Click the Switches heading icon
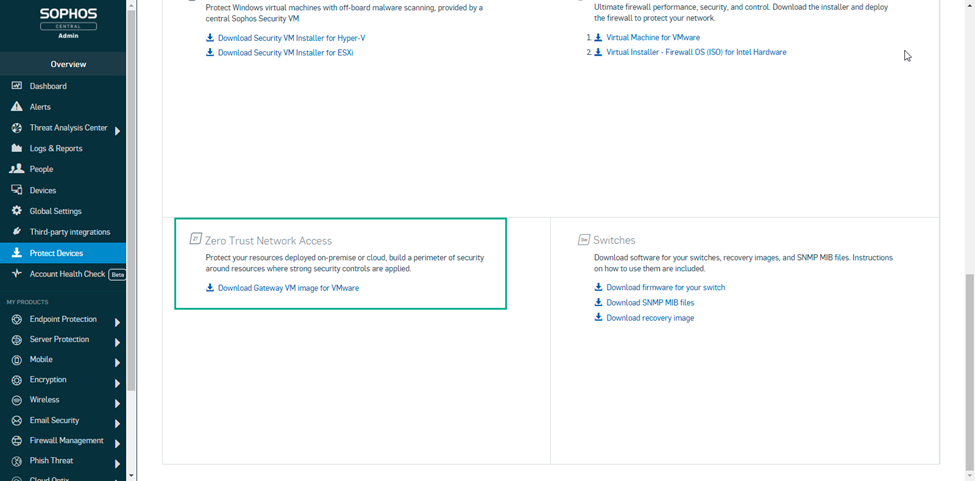Viewport: 975px width, 481px height. 583,240
